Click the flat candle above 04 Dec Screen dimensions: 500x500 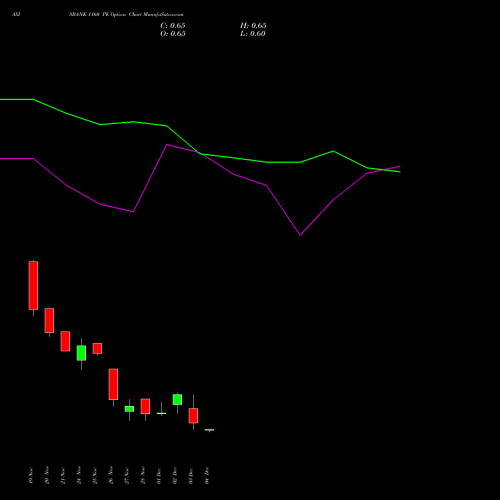[209, 430]
